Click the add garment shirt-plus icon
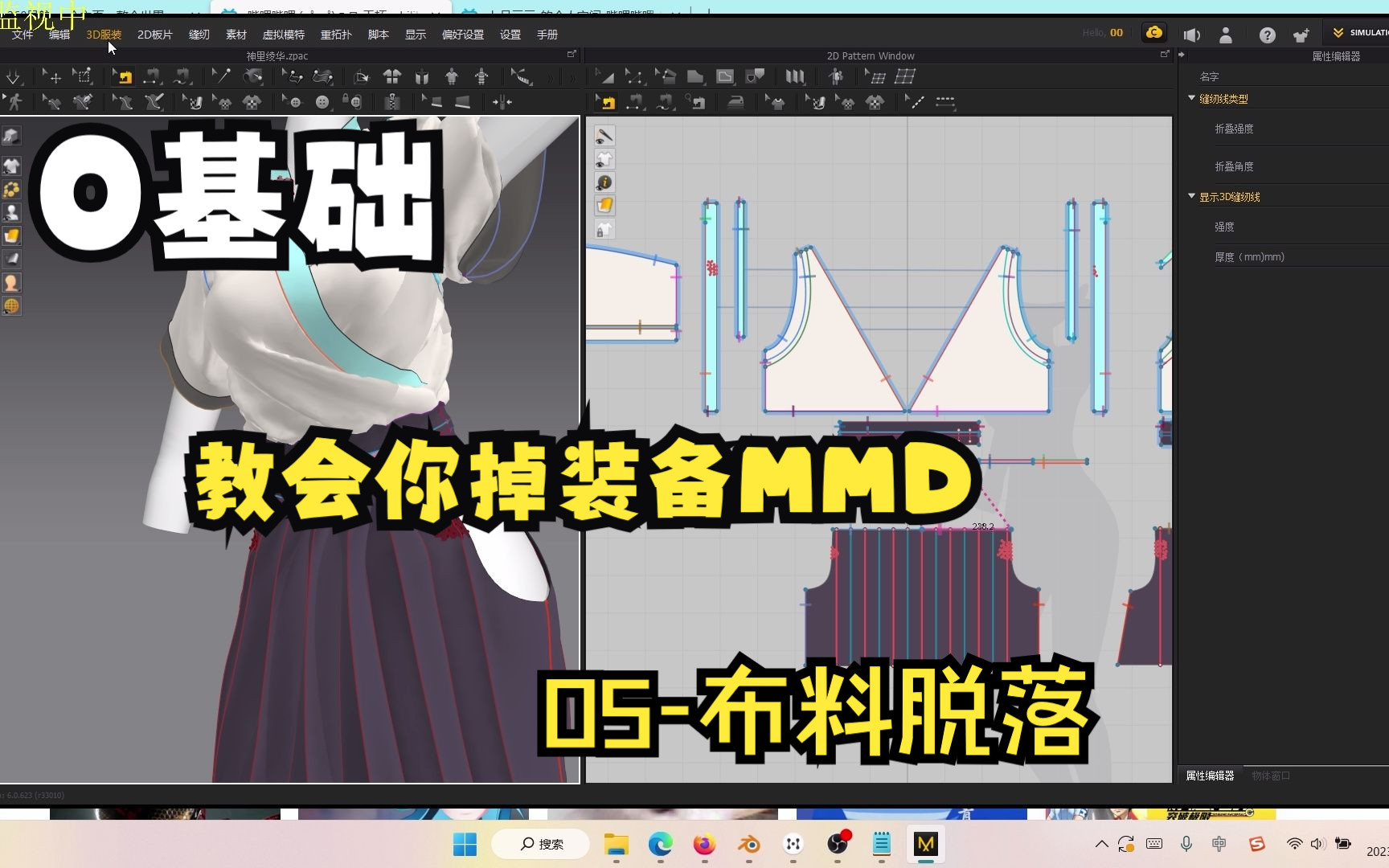 point(1301,35)
